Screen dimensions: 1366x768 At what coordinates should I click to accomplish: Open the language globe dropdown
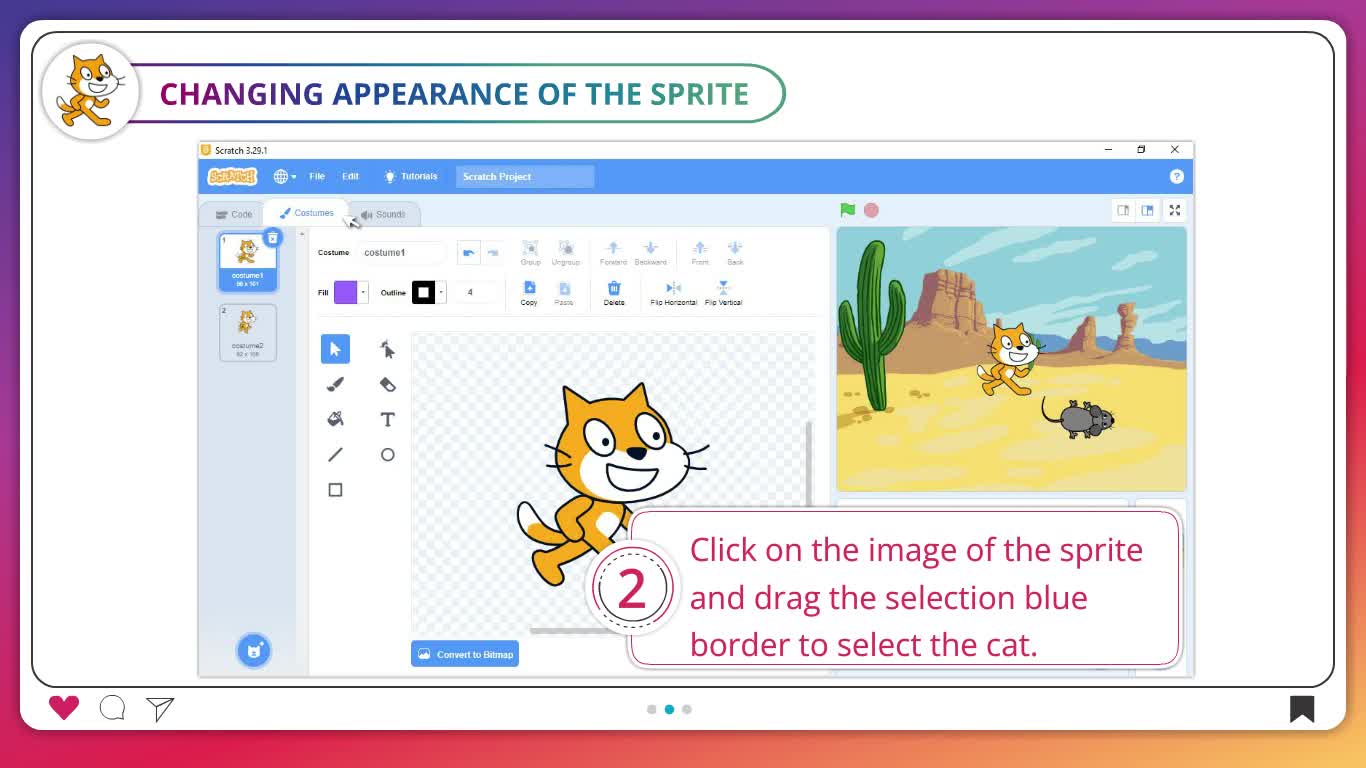285,177
